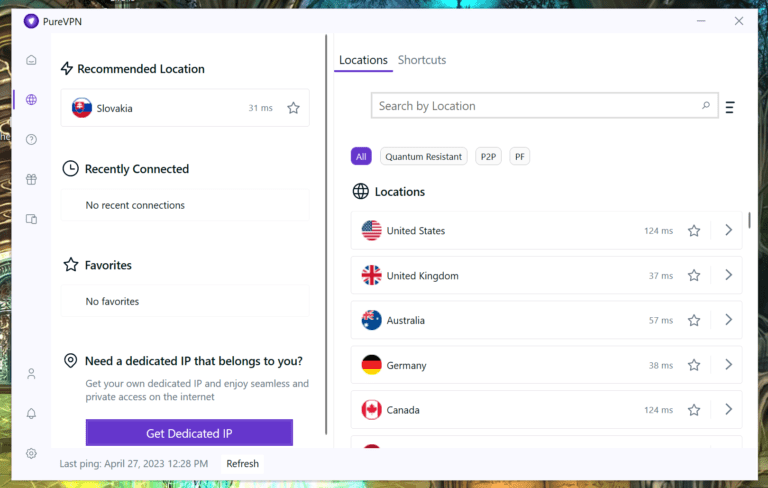This screenshot has width=768, height=488.
Task: Open the globe Locations sidebar icon
Action: [31, 100]
